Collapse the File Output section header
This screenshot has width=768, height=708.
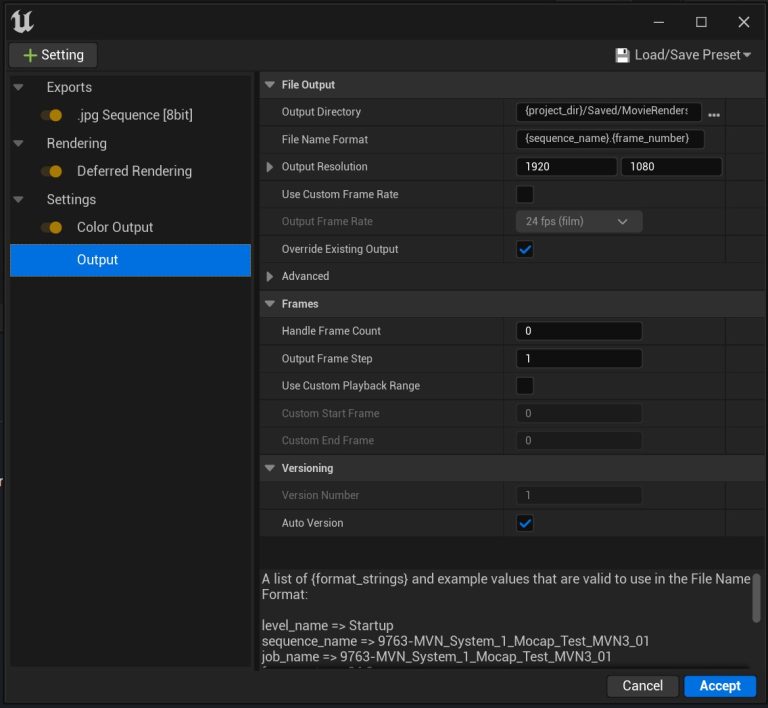pyautogui.click(x=270, y=85)
